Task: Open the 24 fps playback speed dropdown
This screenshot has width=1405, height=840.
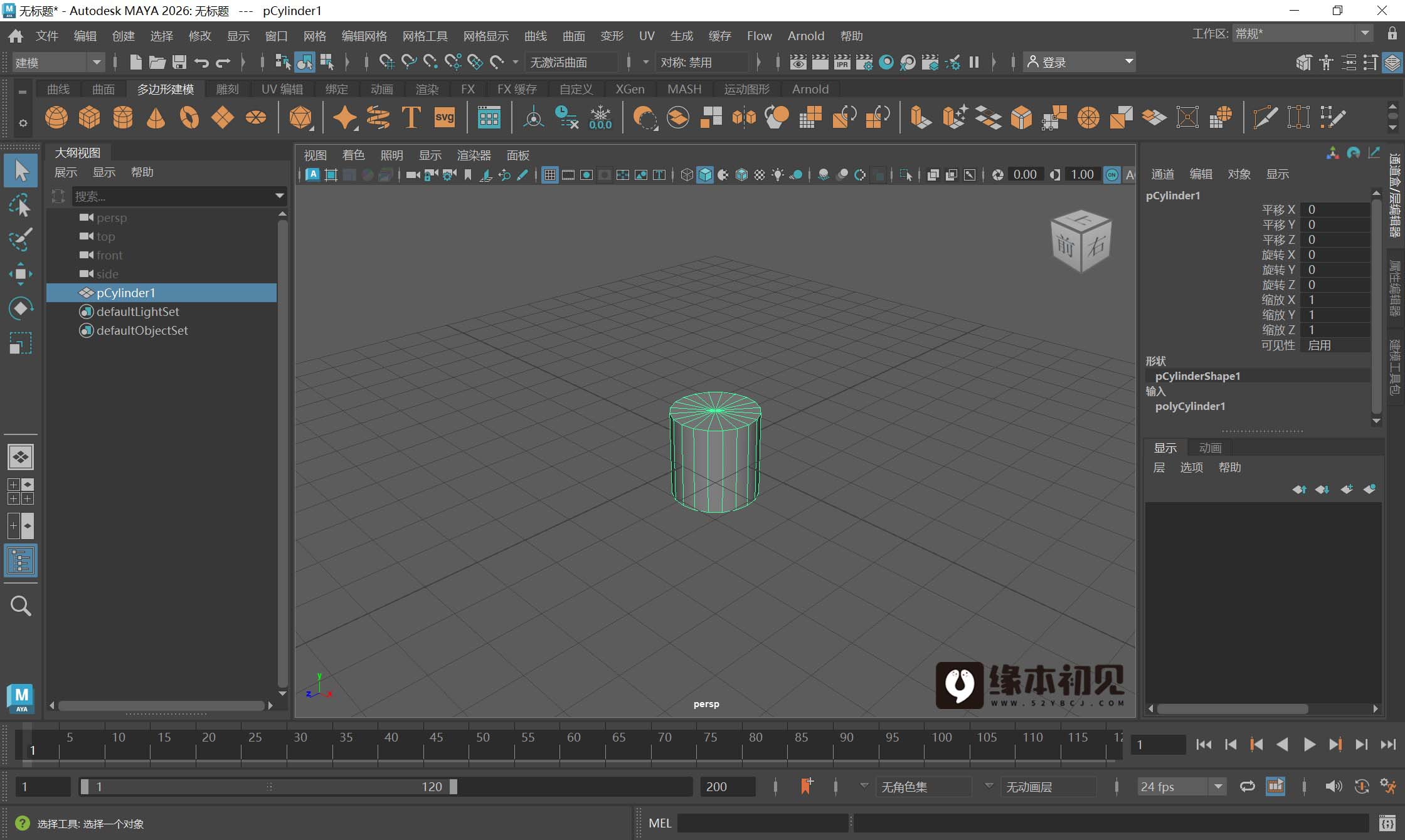Action: pos(1180,786)
